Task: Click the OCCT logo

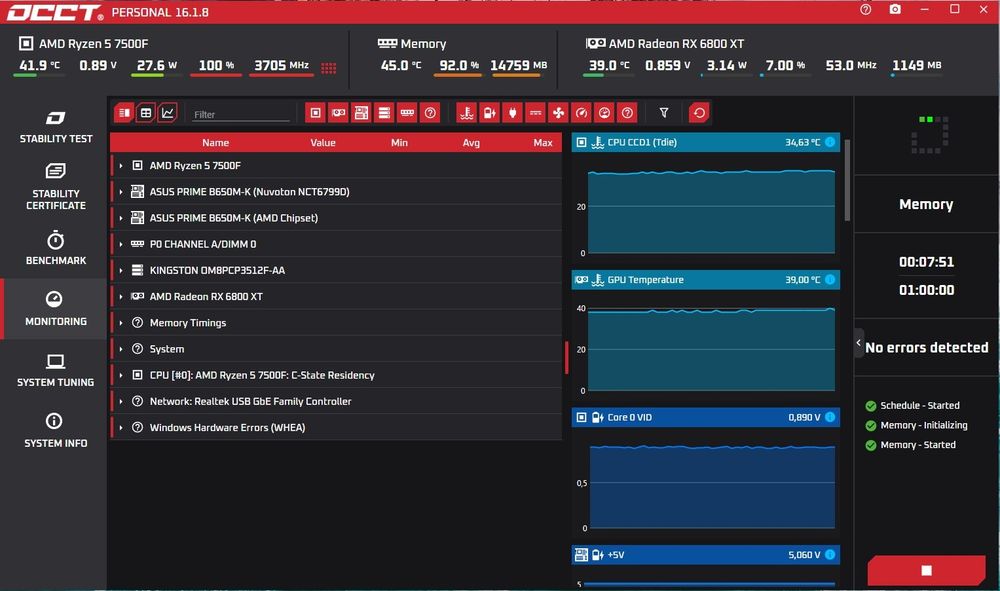Action: (55, 12)
